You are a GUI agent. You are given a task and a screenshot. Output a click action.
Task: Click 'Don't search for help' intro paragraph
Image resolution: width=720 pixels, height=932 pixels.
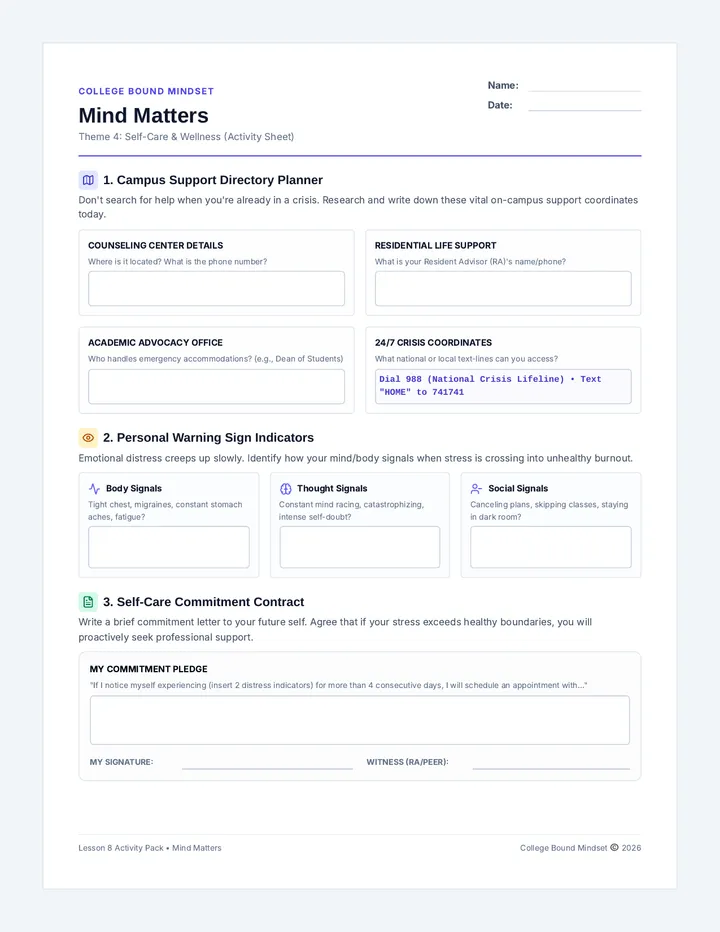(x=359, y=207)
